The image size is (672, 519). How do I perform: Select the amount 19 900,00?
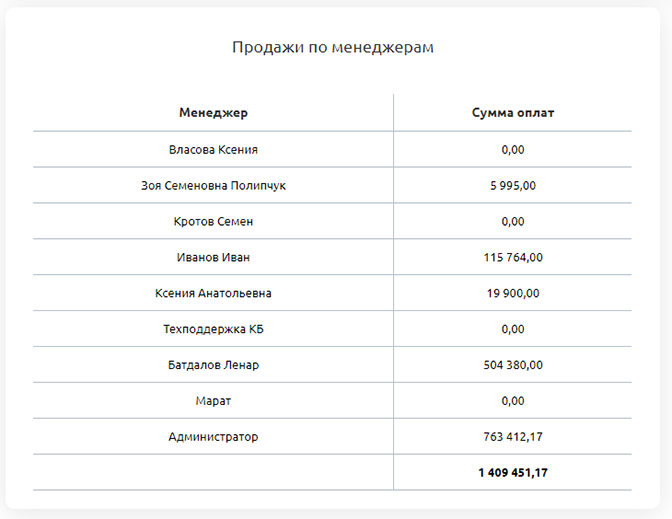(x=512, y=293)
